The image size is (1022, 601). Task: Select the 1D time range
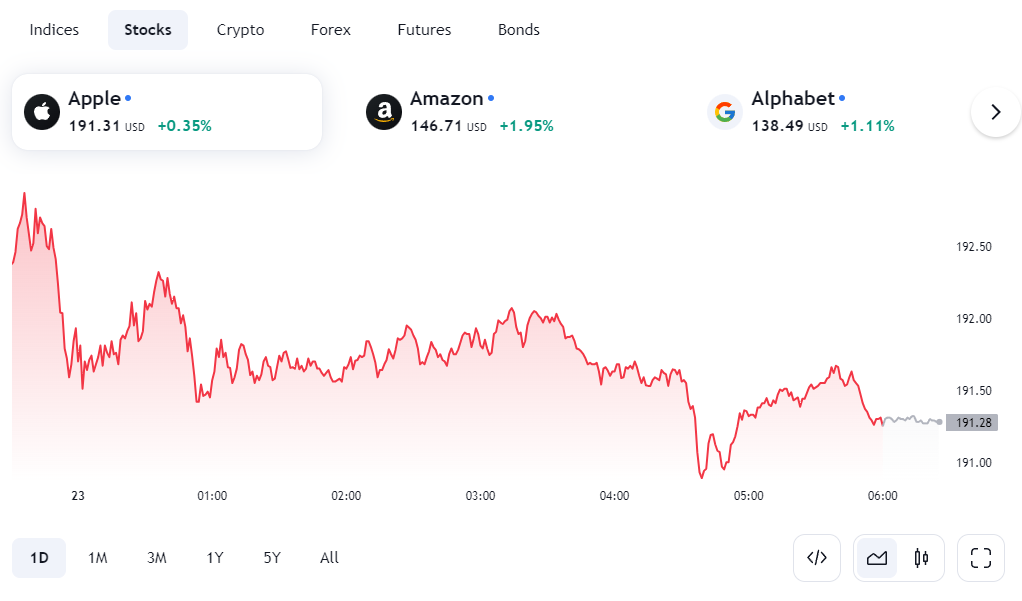pos(39,558)
